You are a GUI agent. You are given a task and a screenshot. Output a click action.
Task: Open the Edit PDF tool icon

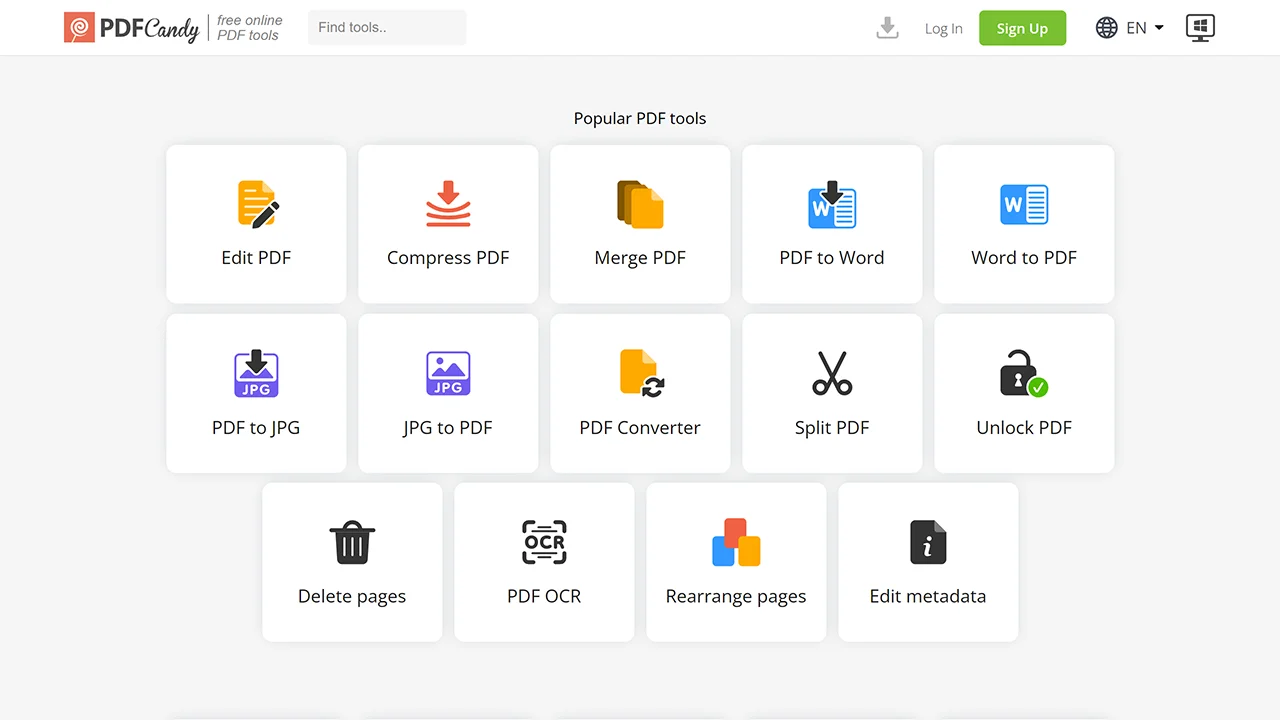pos(257,204)
